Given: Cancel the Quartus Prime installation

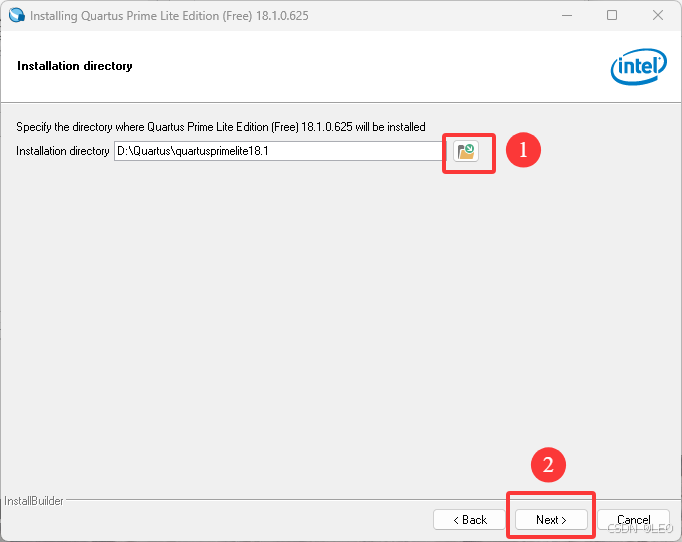Looking at the screenshot, I should pyautogui.click(x=633, y=520).
